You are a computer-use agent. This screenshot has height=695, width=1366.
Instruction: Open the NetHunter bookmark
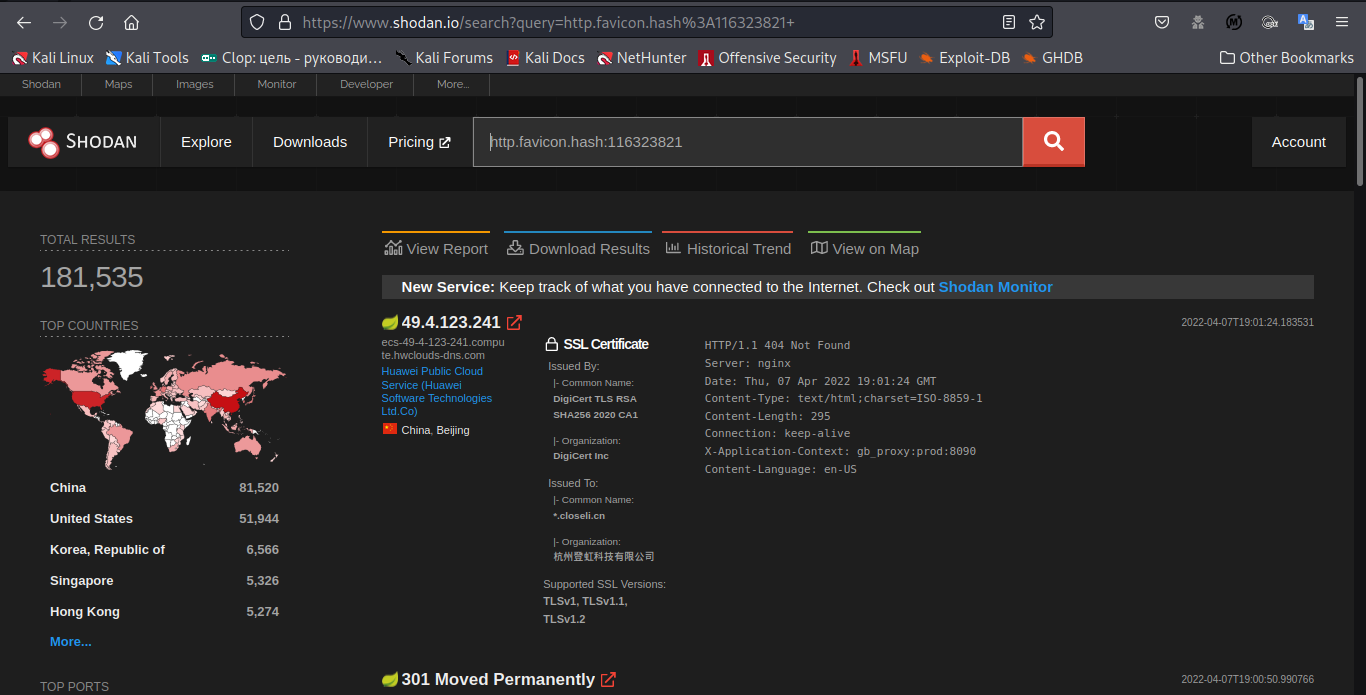pos(642,58)
